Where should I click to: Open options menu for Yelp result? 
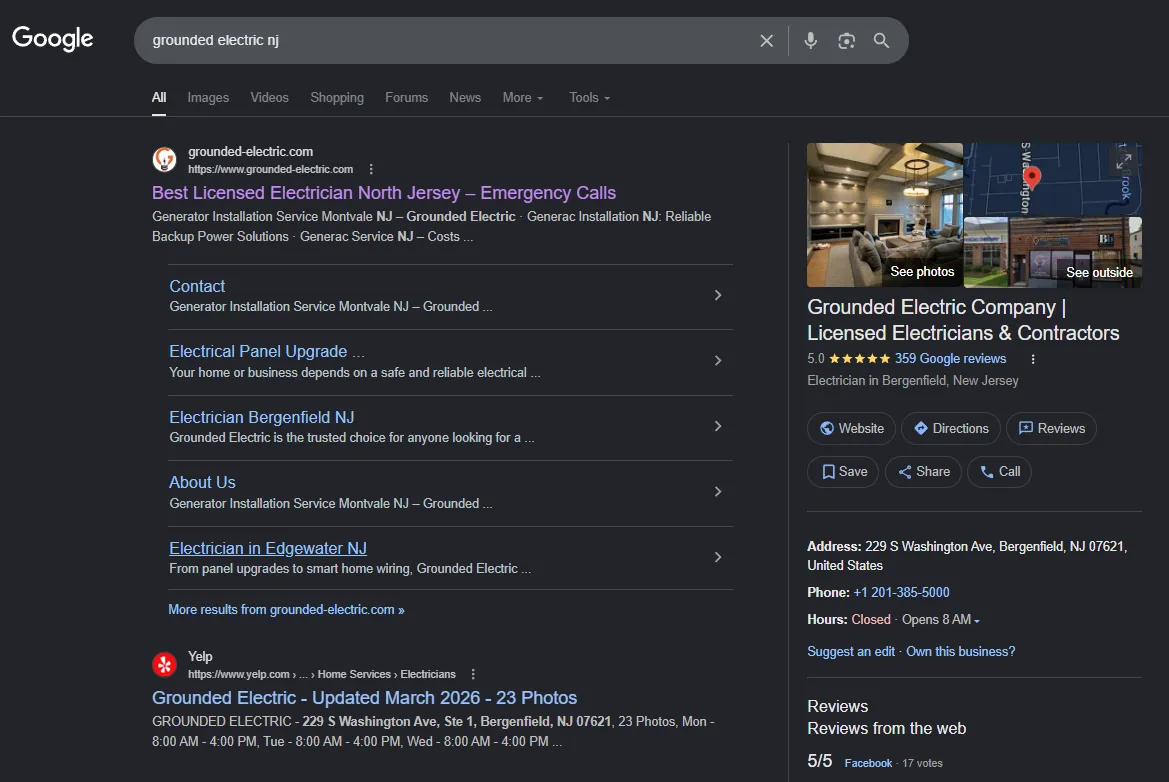point(473,674)
